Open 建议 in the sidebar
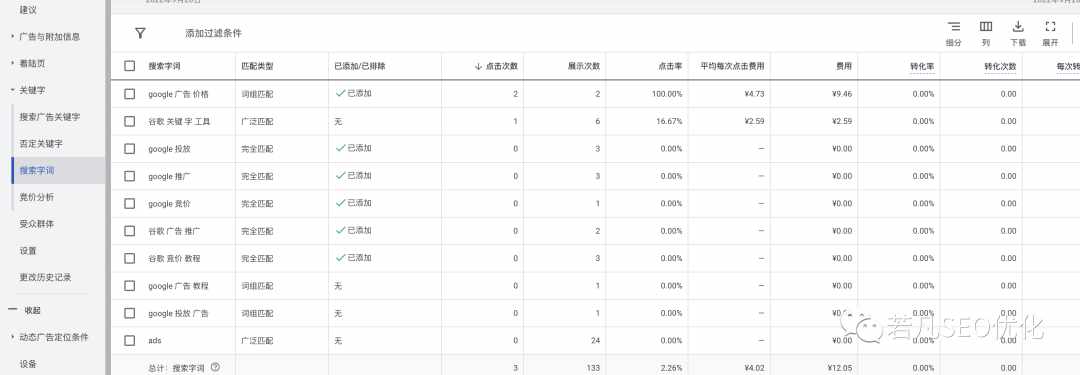Viewport: 1080px width, 375px height. 28,10
